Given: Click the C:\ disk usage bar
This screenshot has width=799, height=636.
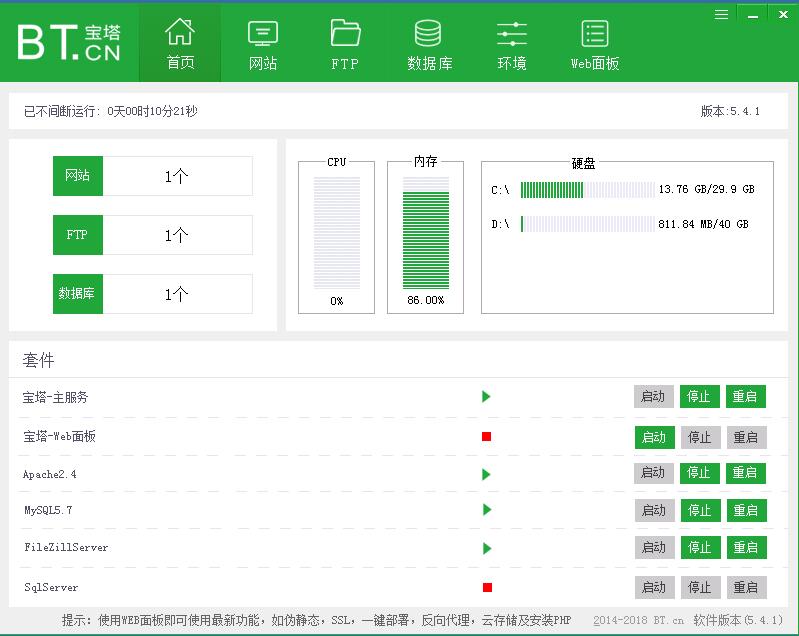Looking at the screenshot, I should (588, 190).
